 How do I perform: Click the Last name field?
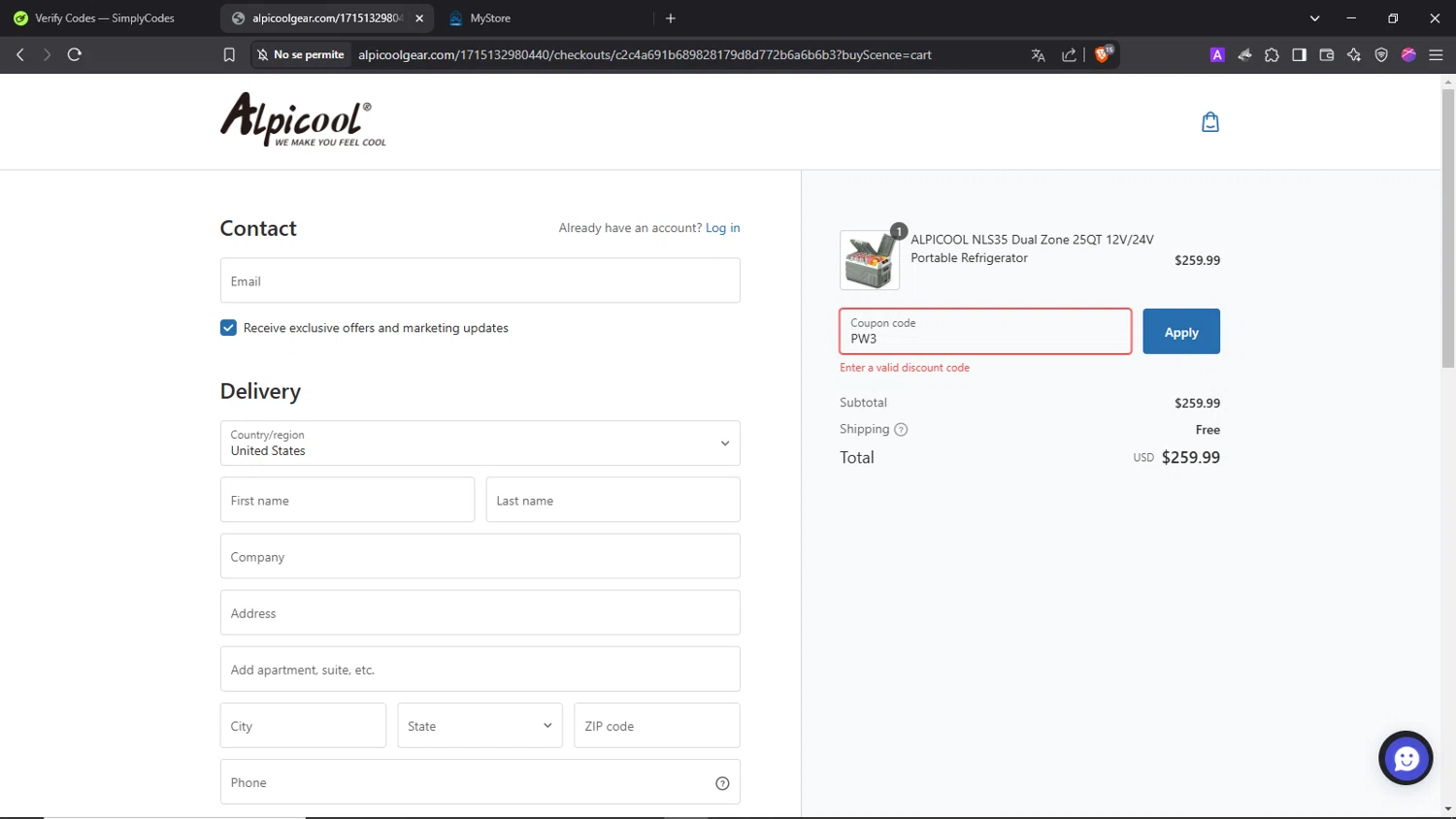click(612, 500)
